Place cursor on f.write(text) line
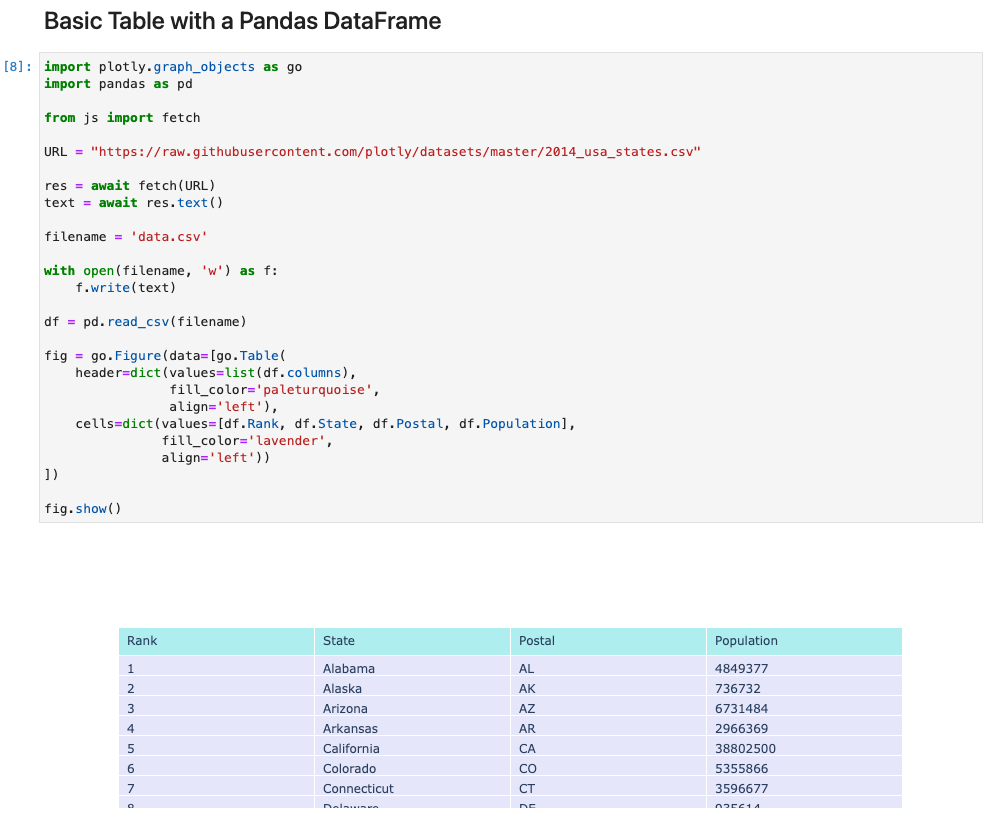 click(125, 288)
